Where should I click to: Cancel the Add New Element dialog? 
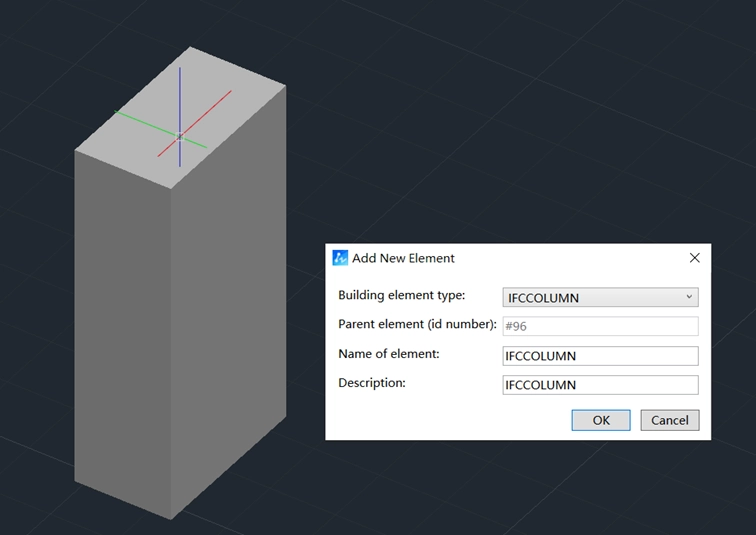coord(670,420)
